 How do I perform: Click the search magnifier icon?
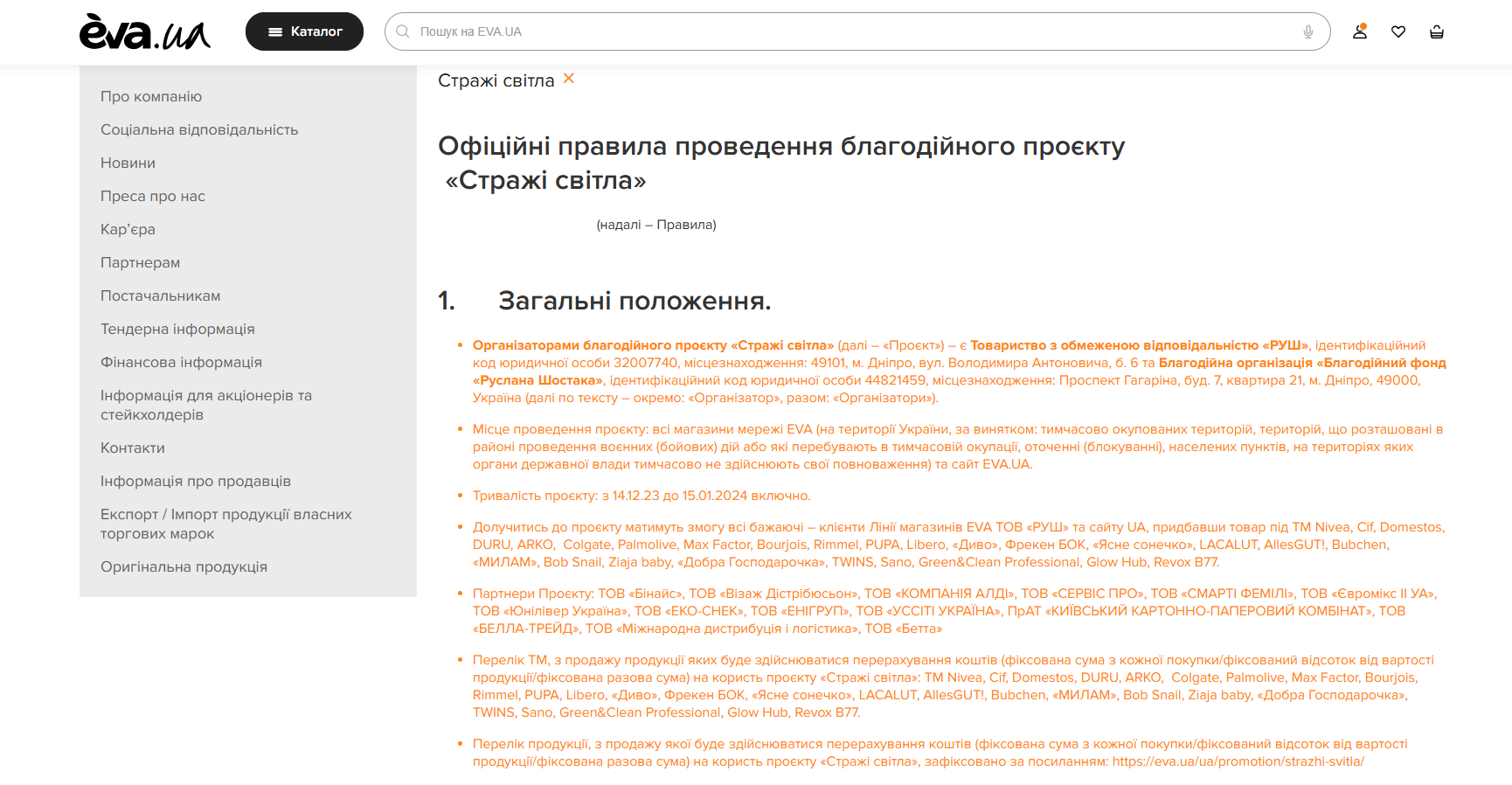[403, 31]
